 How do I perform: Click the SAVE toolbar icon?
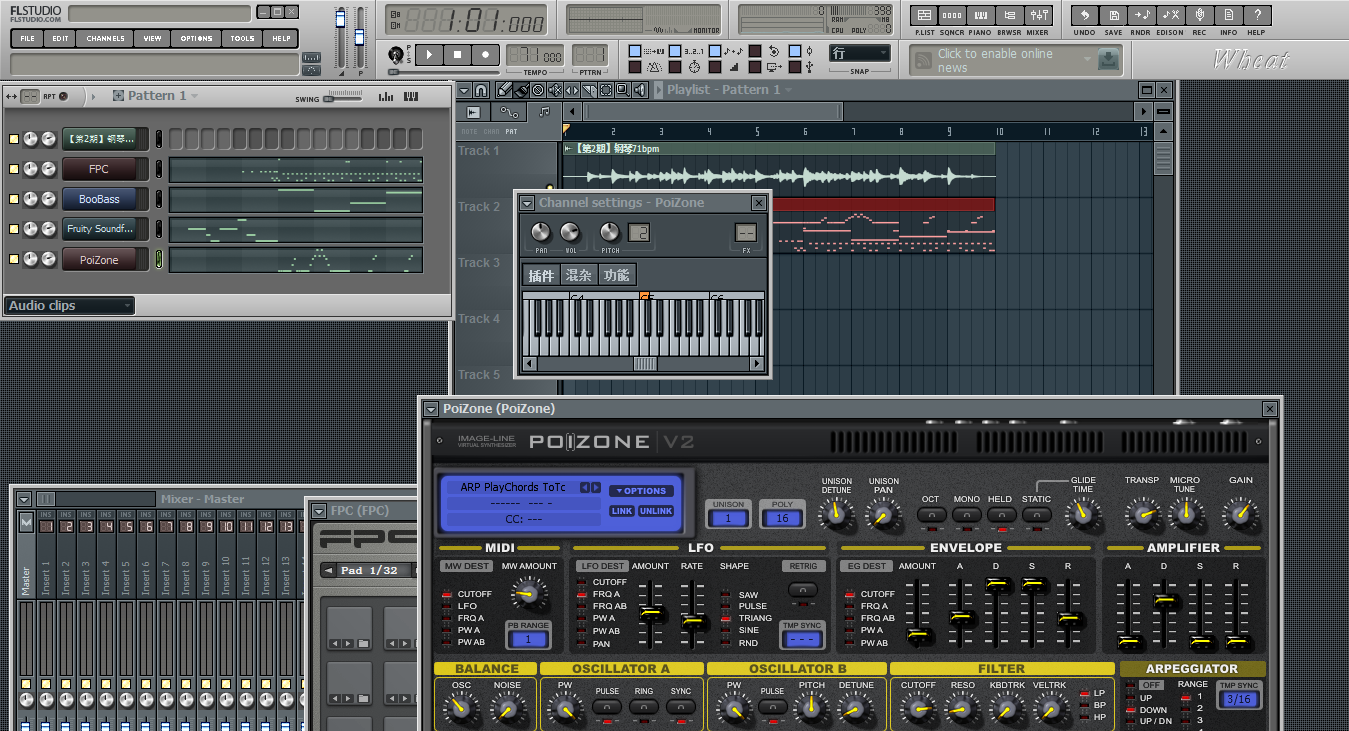click(x=1113, y=16)
